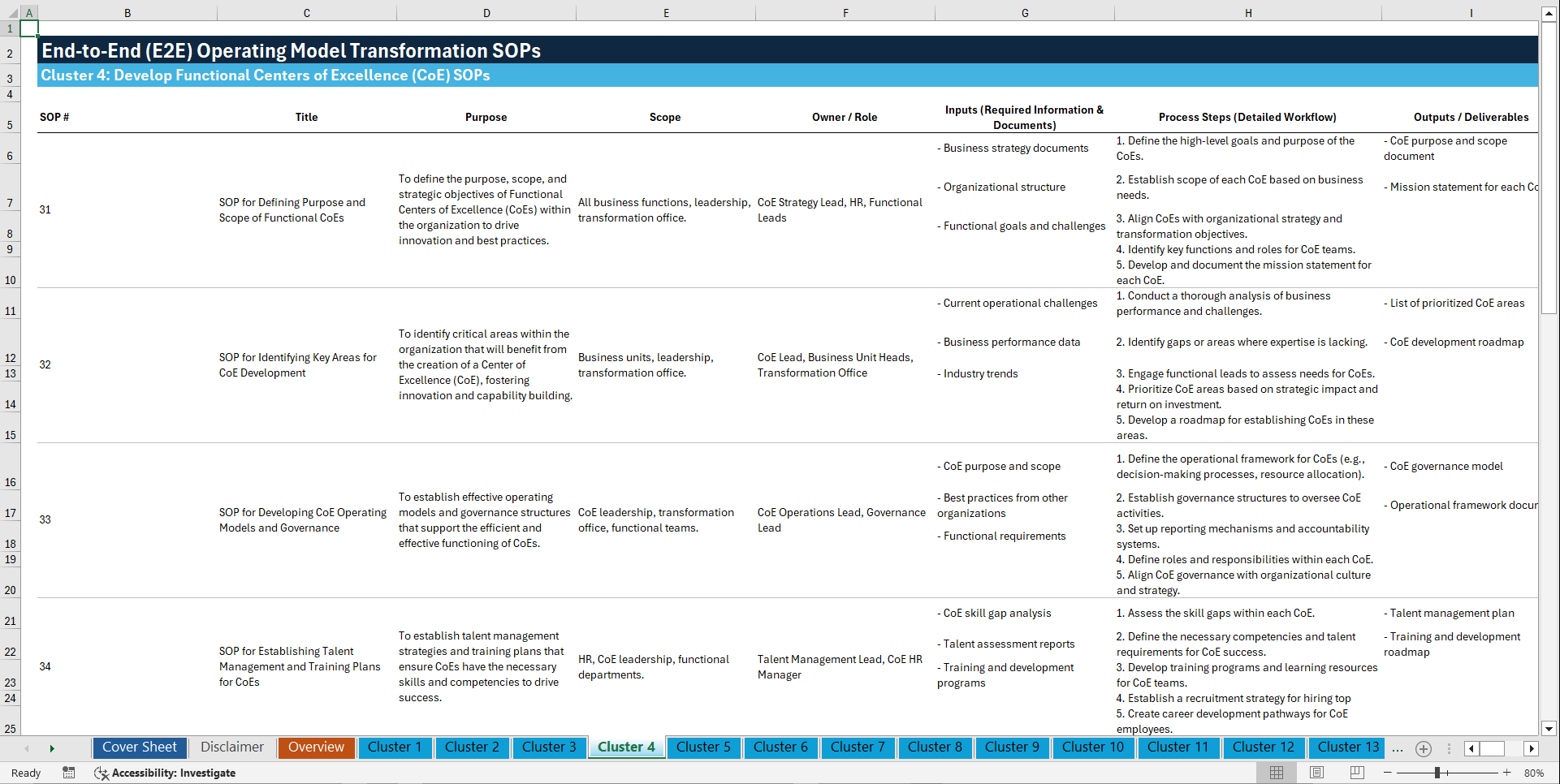Click the Zoom Out minus icon

tap(1389, 773)
